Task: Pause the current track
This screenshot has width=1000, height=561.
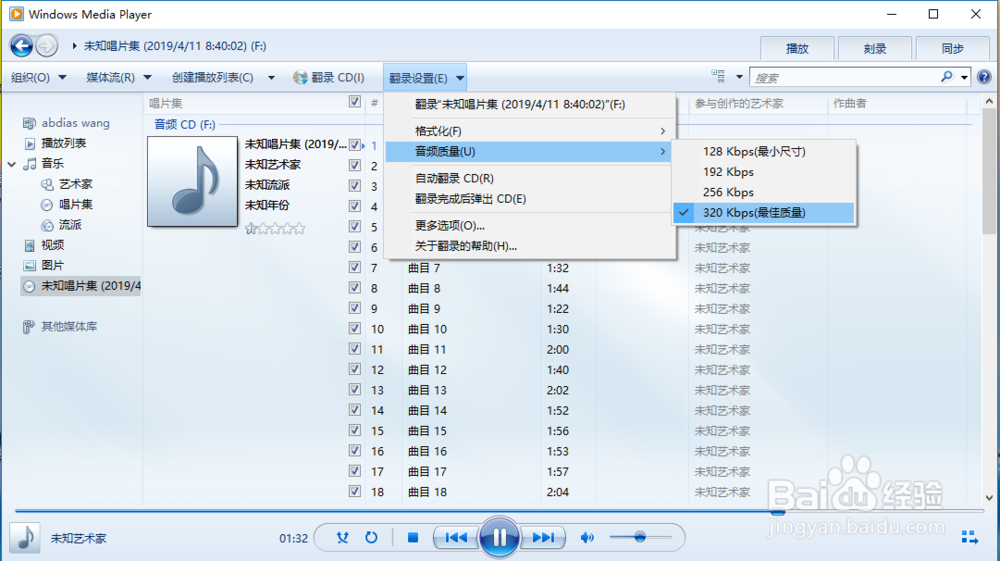Action: click(499, 537)
